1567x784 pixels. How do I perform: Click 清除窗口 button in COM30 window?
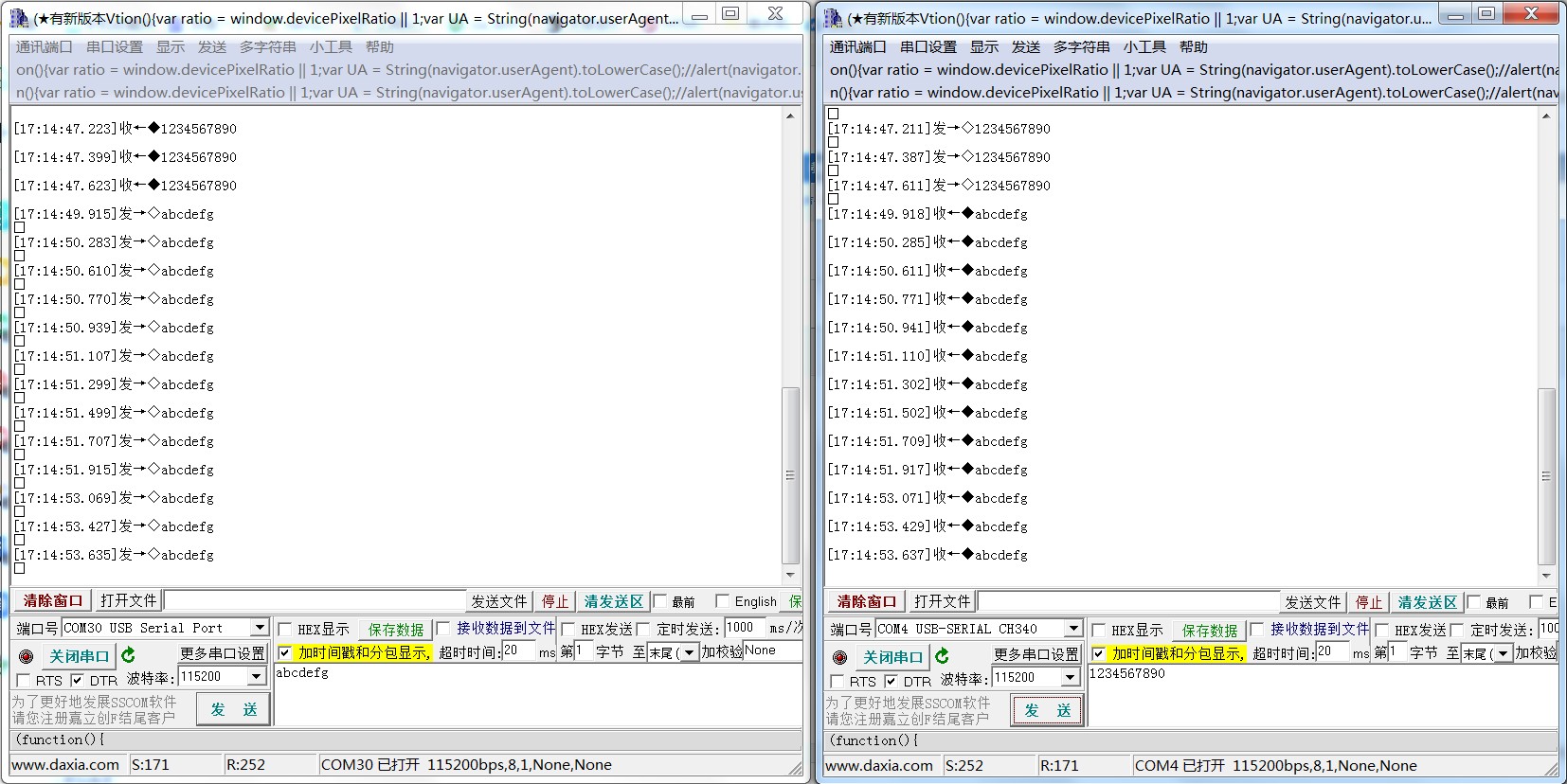[x=53, y=600]
